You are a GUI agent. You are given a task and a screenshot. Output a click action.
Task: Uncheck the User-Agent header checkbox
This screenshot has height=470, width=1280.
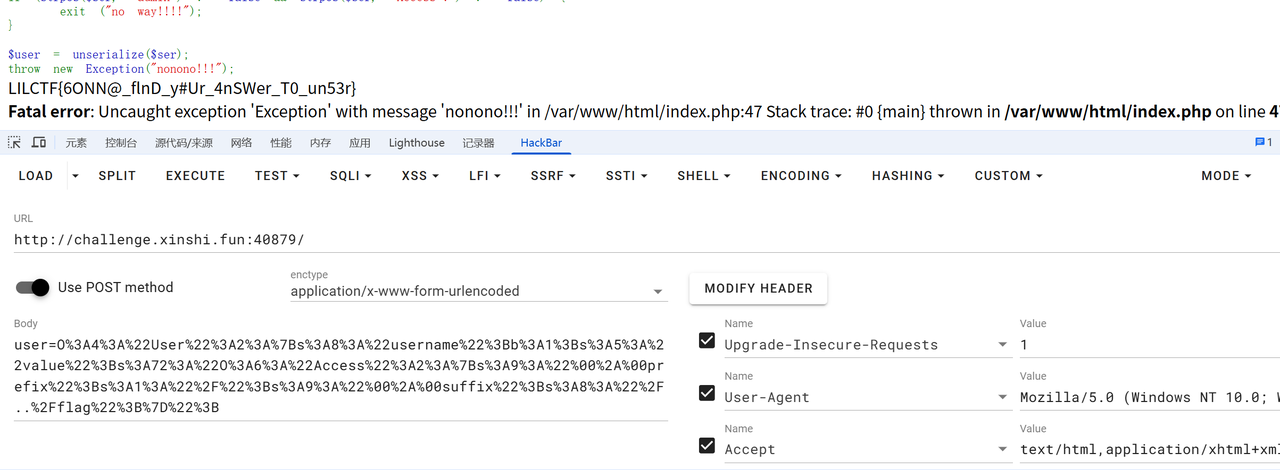[x=707, y=393]
